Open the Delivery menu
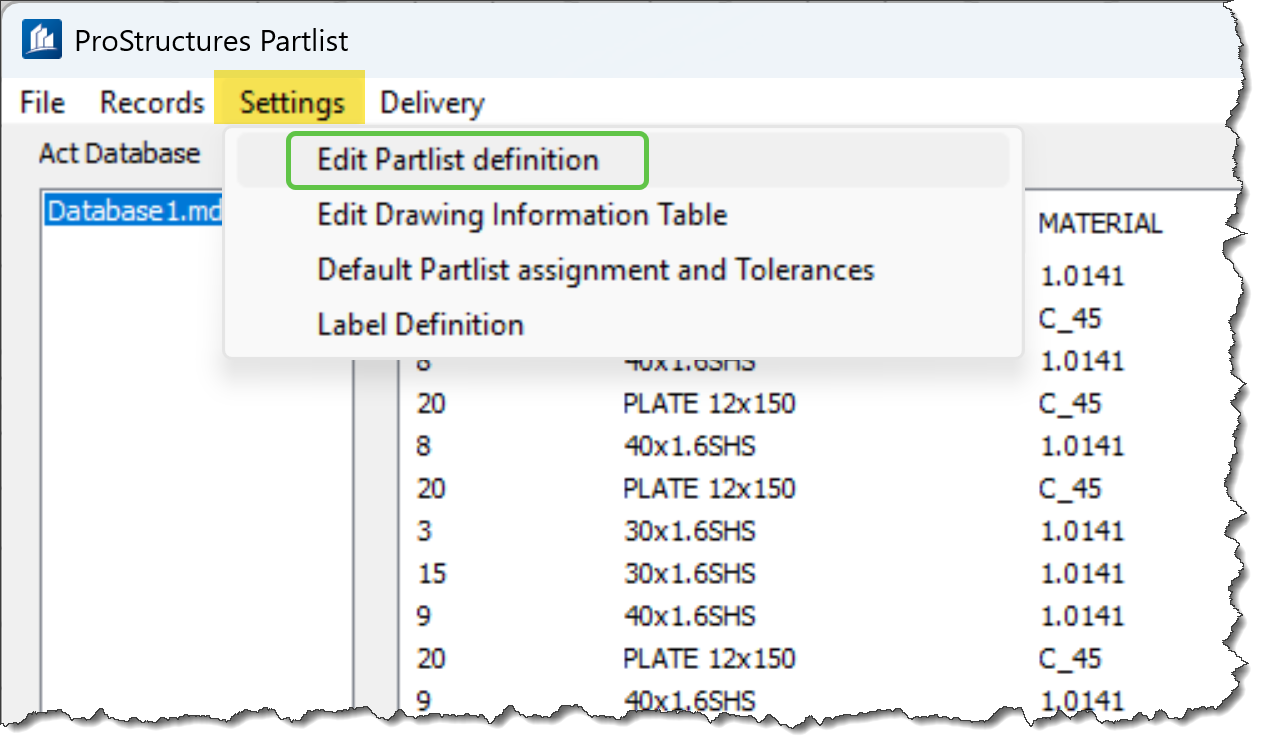The height and width of the screenshot is (749, 1269). (432, 103)
